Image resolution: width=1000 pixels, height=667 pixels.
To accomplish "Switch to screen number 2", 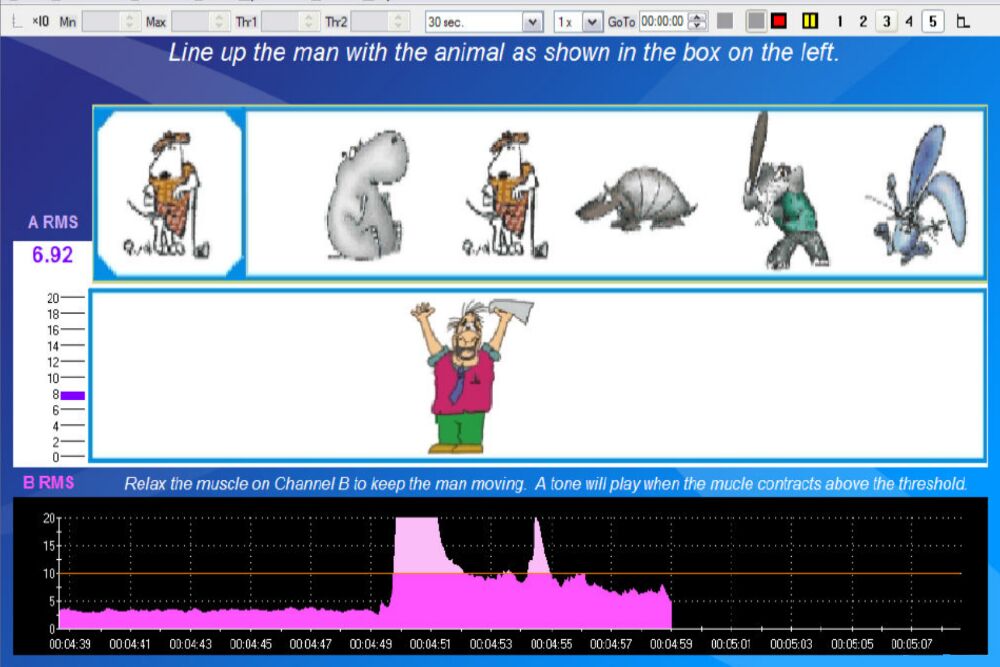I will 863,21.
